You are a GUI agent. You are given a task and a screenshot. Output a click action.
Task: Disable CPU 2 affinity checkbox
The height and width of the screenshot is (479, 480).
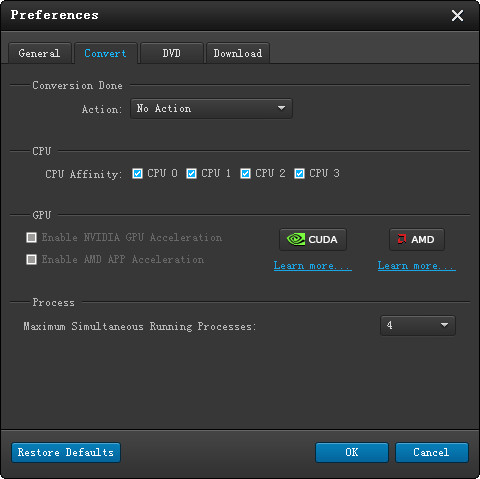[245, 174]
